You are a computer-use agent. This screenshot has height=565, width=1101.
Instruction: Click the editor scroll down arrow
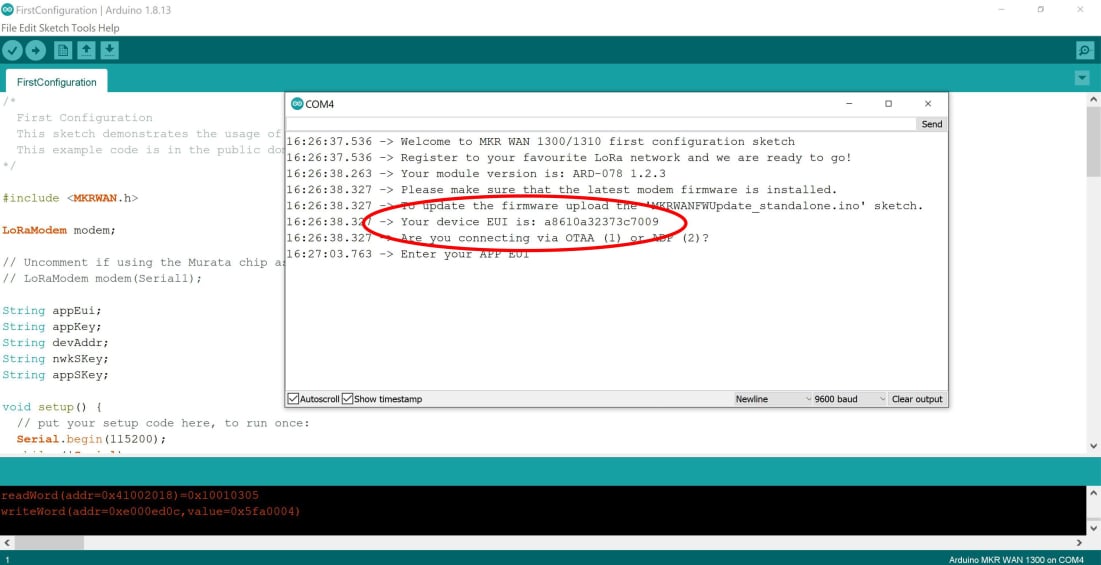[x=1094, y=446]
